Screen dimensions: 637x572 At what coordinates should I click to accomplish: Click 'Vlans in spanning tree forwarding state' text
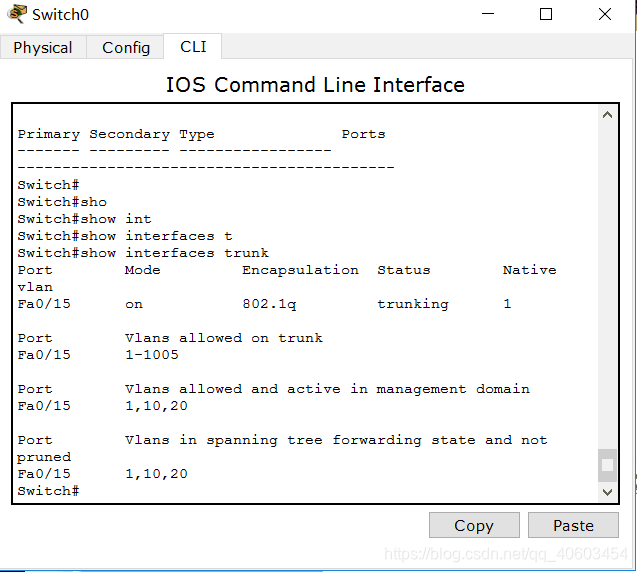click(x=300, y=440)
